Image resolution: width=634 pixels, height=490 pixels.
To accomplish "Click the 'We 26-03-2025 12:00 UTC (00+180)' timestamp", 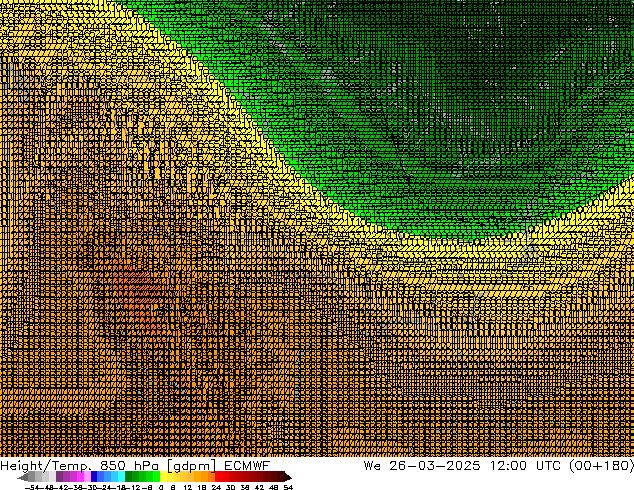I will pos(499,466).
